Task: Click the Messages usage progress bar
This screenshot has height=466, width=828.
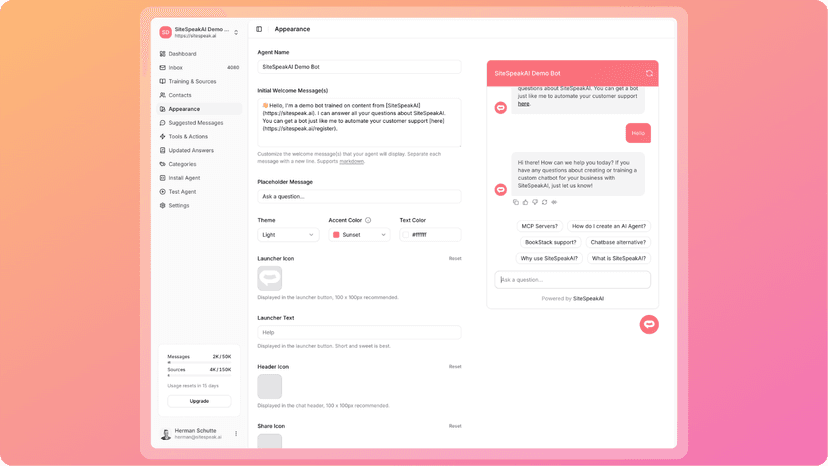Action: (x=199, y=362)
